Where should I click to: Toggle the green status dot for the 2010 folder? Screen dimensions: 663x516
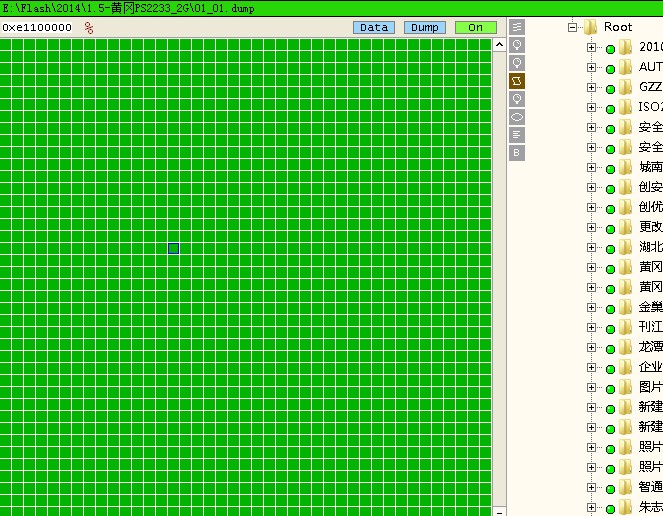(x=610, y=49)
